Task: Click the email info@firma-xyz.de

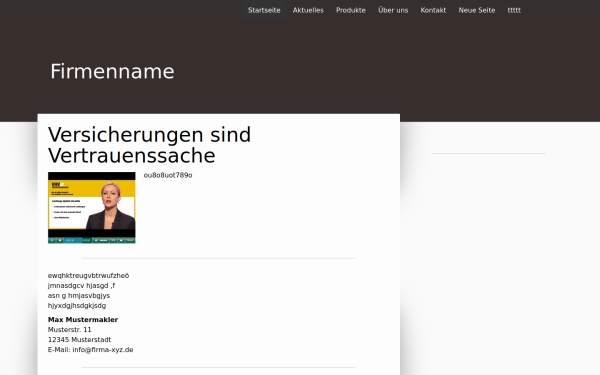Action: (x=103, y=350)
